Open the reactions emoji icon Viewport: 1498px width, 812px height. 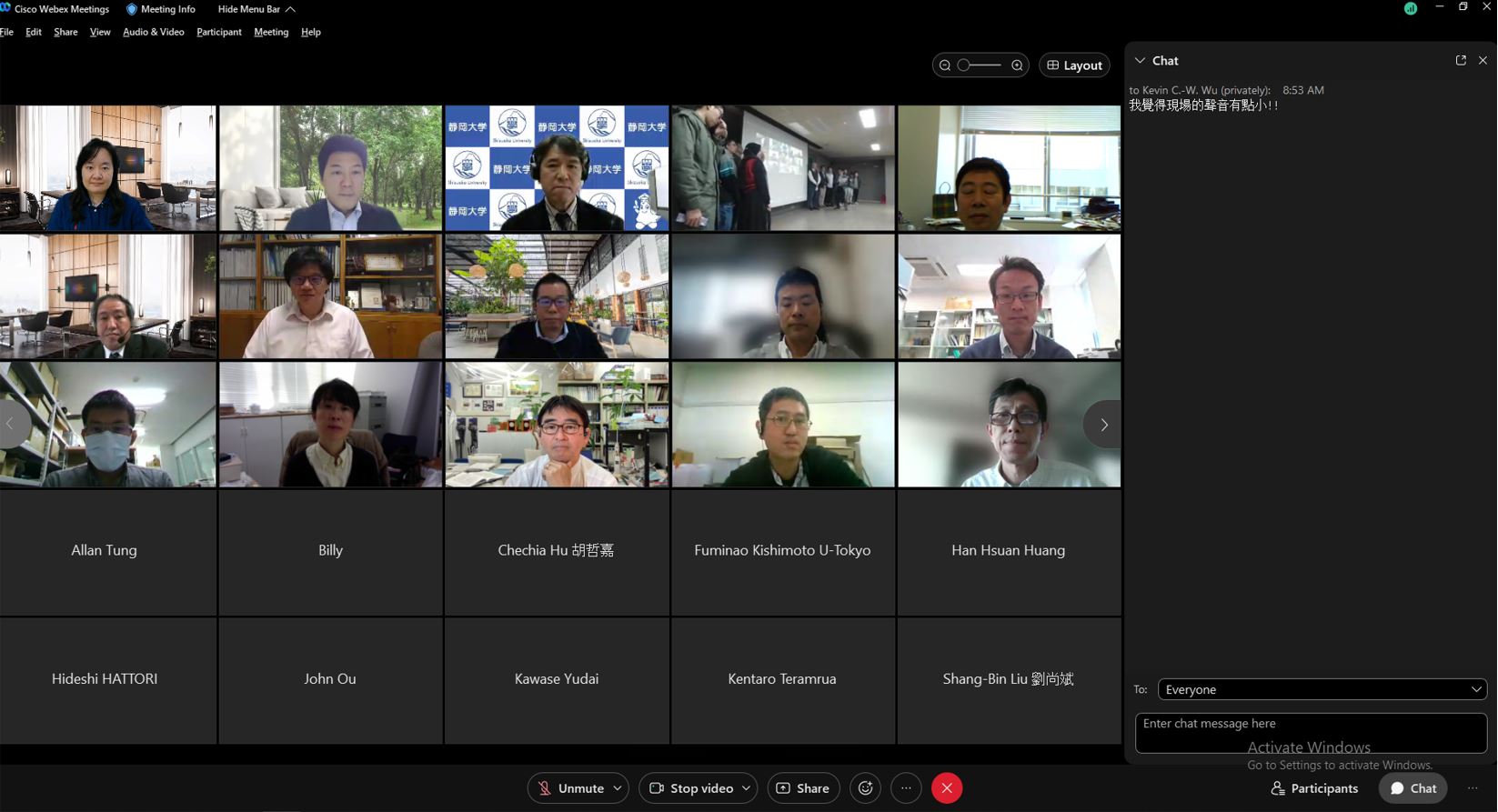(865, 788)
